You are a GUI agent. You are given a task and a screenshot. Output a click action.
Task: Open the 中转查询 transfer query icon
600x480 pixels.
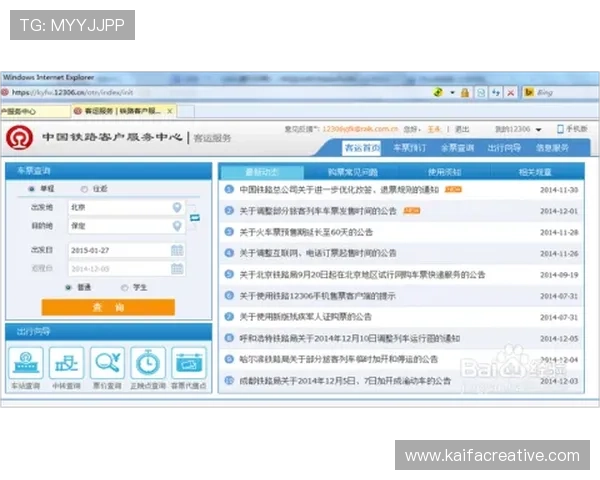(67, 362)
